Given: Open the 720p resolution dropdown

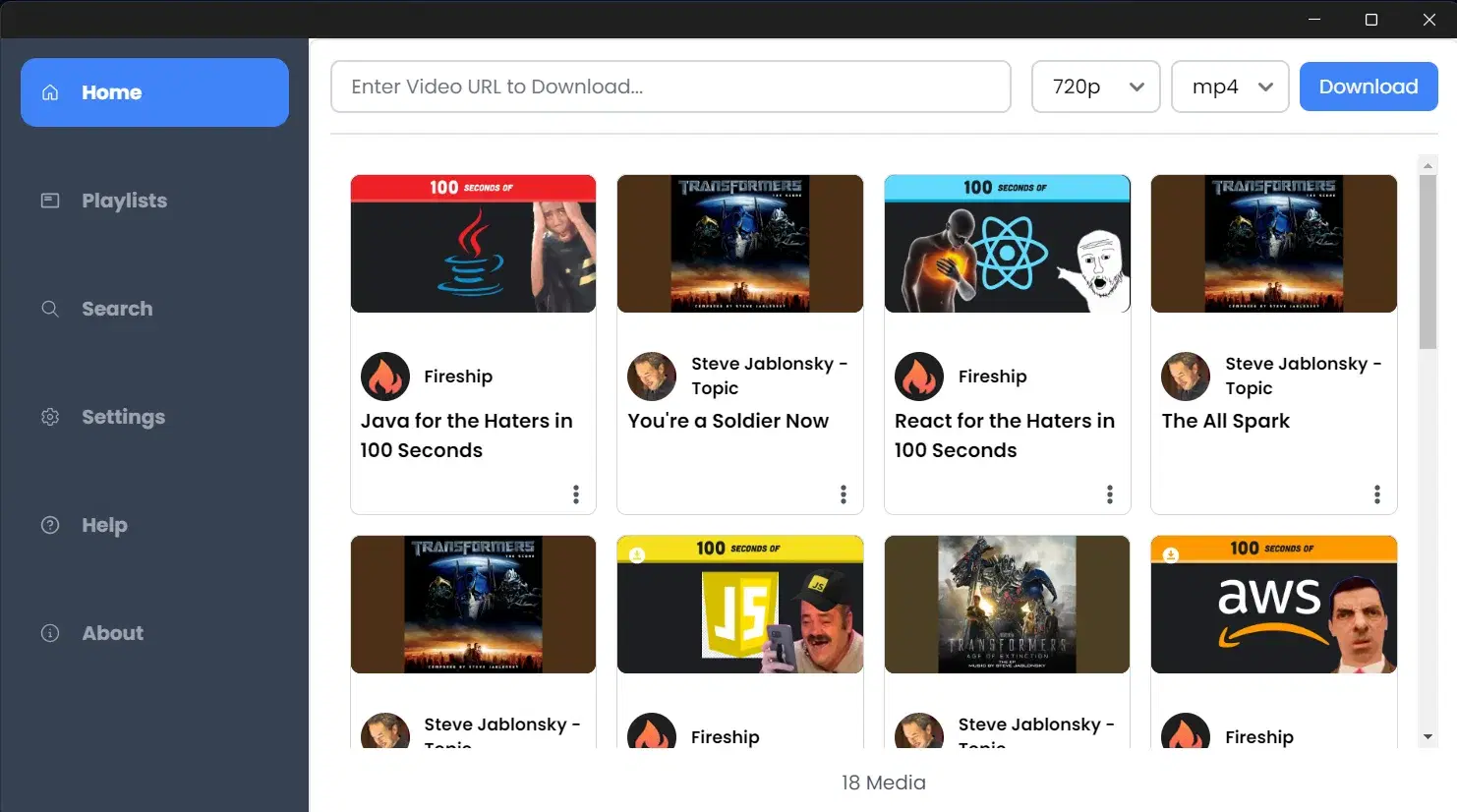Looking at the screenshot, I should [1096, 87].
